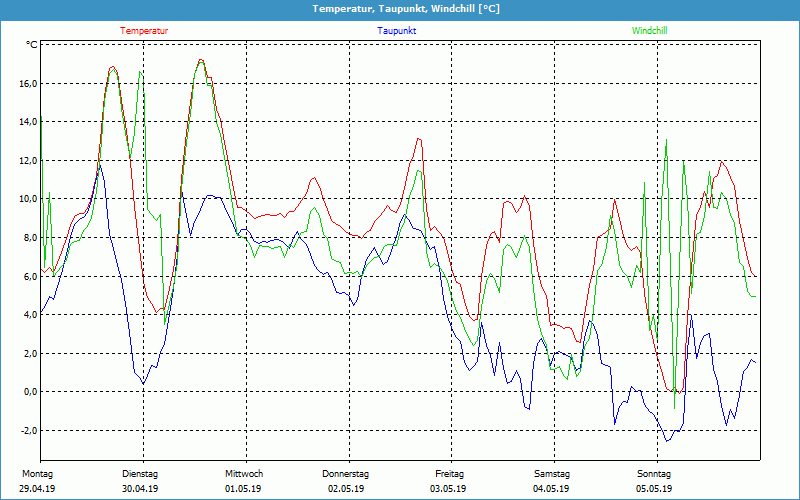800x500 pixels.
Task: Click the 16,0 y-axis value
Action: [x=28, y=84]
